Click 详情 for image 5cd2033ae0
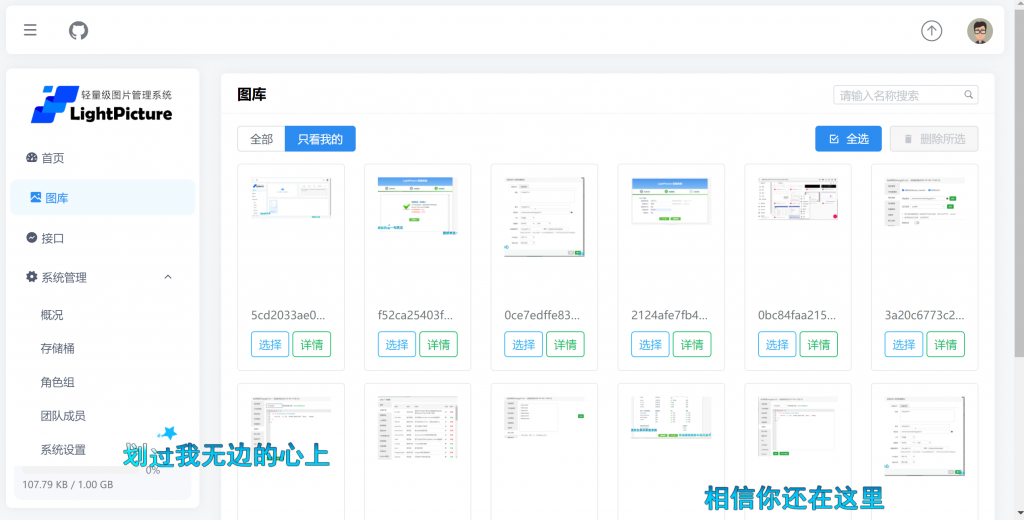1024x520 pixels. coord(312,344)
